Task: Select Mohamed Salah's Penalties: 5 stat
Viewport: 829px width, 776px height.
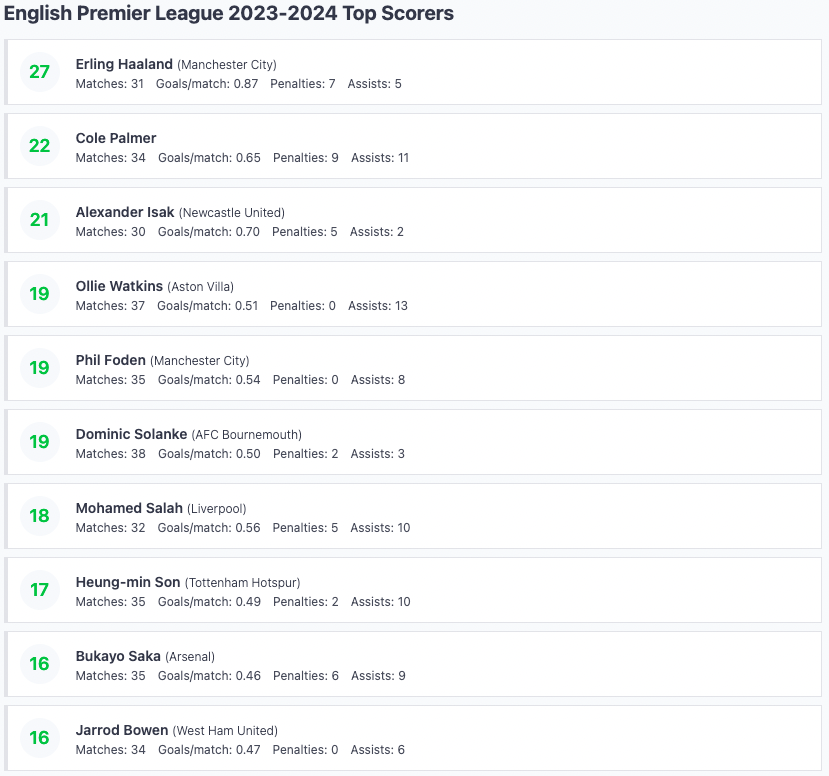Action: (x=305, y=528)
